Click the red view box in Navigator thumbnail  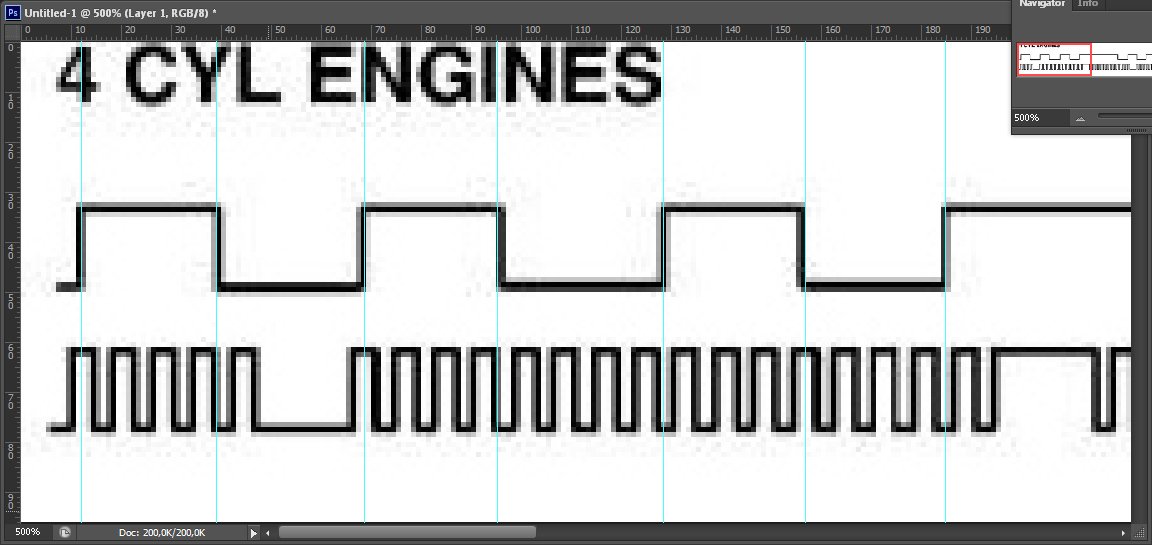click(x=1054, y=59)
